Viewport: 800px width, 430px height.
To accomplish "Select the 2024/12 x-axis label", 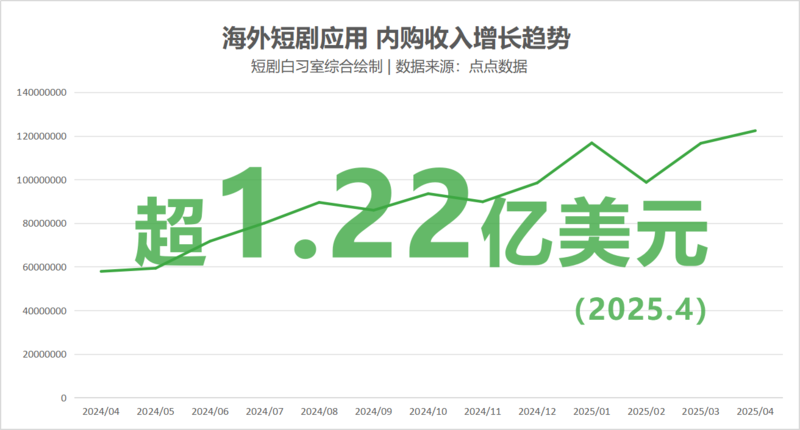I will (x=536, y=411).
